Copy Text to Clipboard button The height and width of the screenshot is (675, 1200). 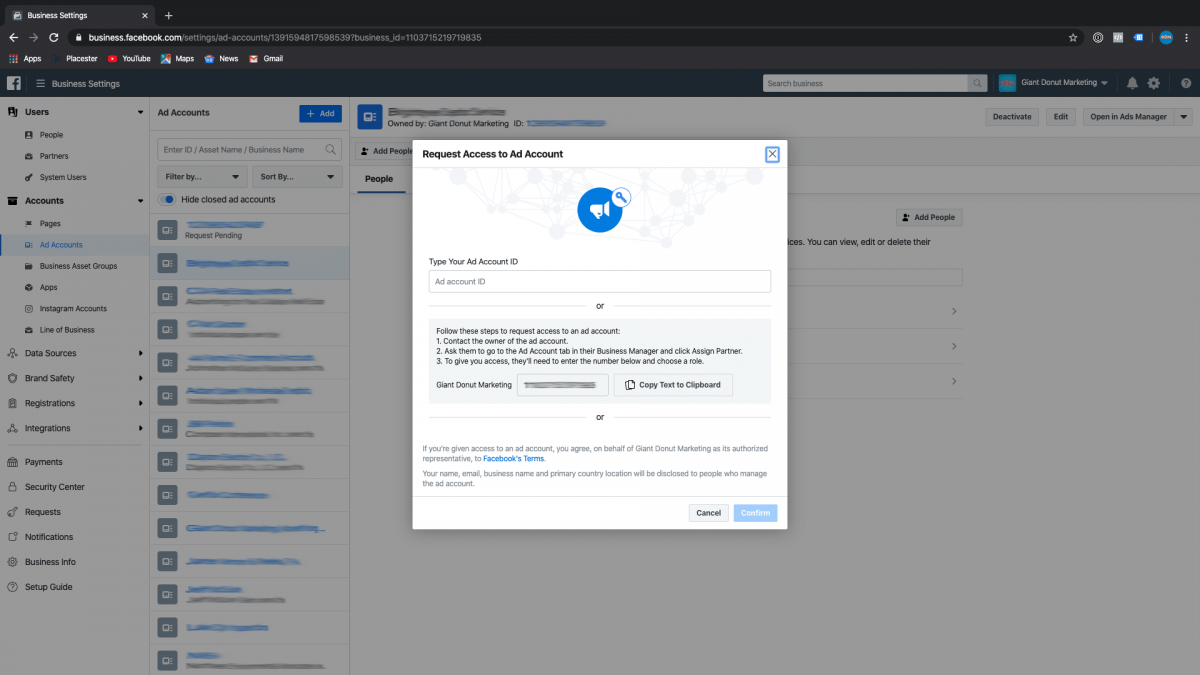pos(673,385)
